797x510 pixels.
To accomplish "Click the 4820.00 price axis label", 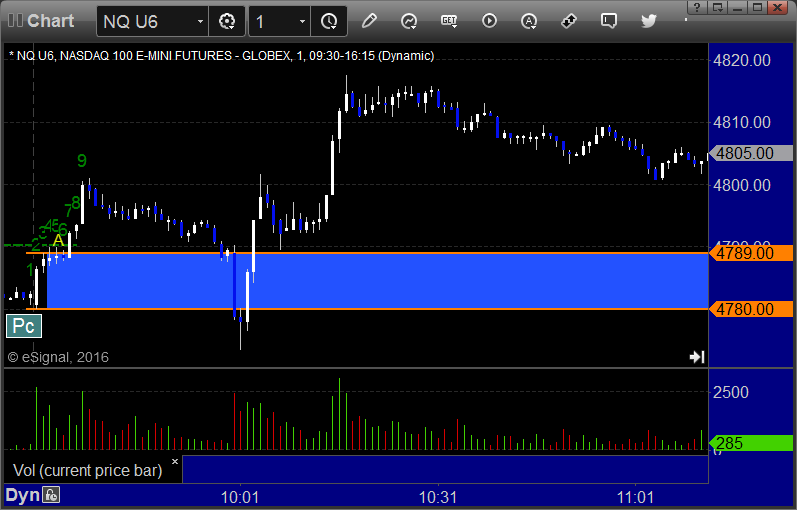I will click(742, 61).
